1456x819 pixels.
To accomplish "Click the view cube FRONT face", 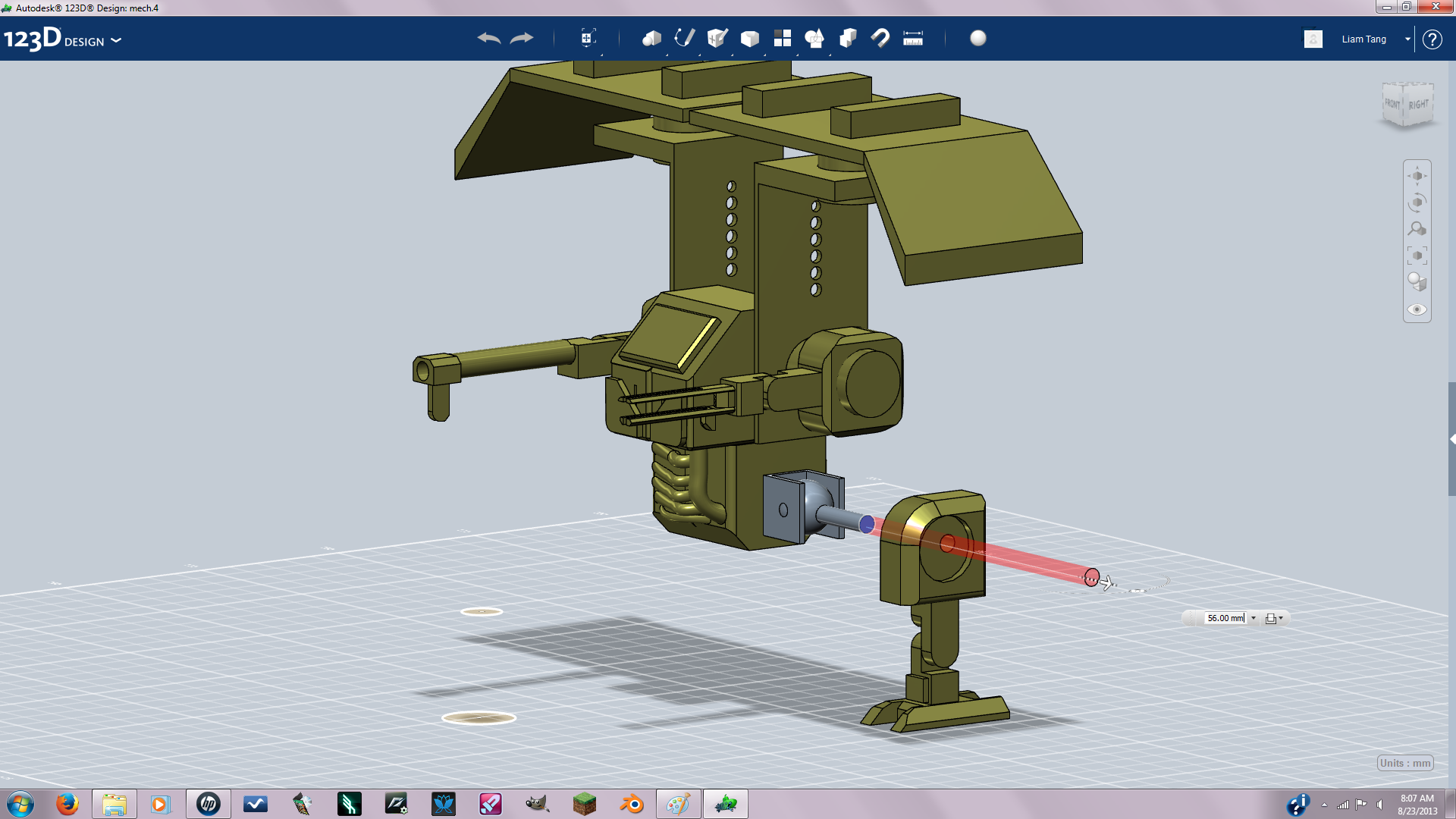I will coord(1392,104).
